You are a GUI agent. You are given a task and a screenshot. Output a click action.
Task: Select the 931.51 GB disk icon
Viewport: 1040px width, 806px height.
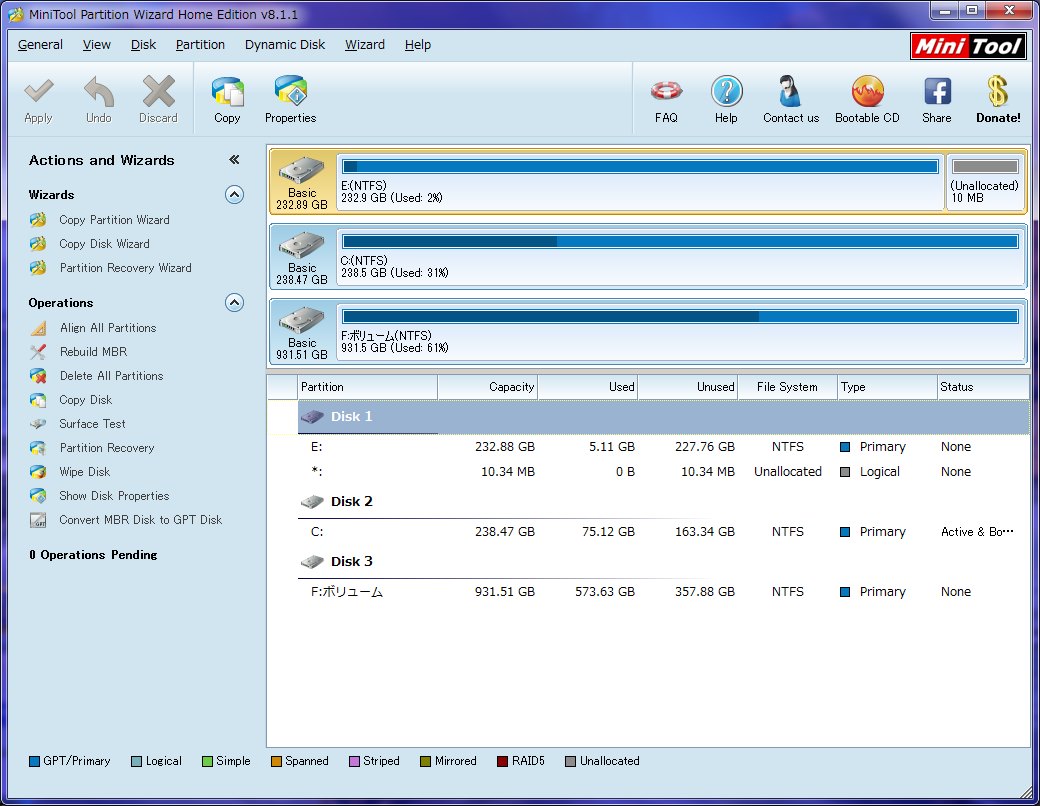pyautogui.click(x=301, y=332)
